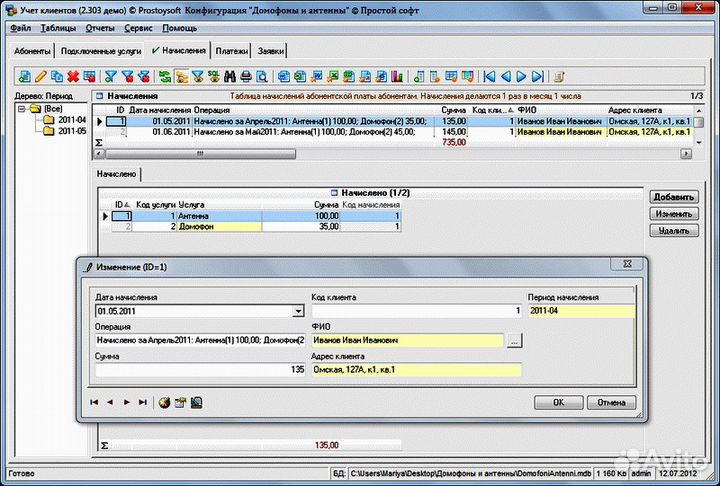Screen dimensions: 720x486
Task: Jump to last record using toolbar arrow
Action: click(x=537, y=76)
